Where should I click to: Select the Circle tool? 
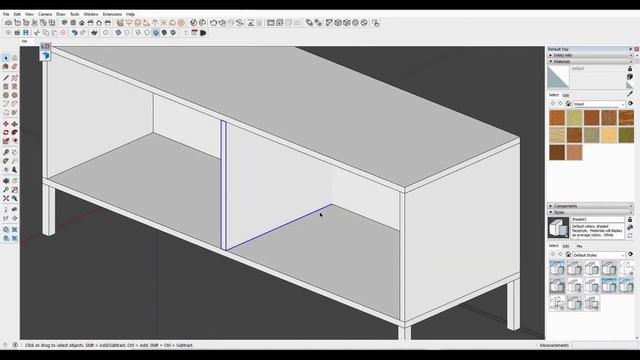pyautogui.click(x=6, y=95)
